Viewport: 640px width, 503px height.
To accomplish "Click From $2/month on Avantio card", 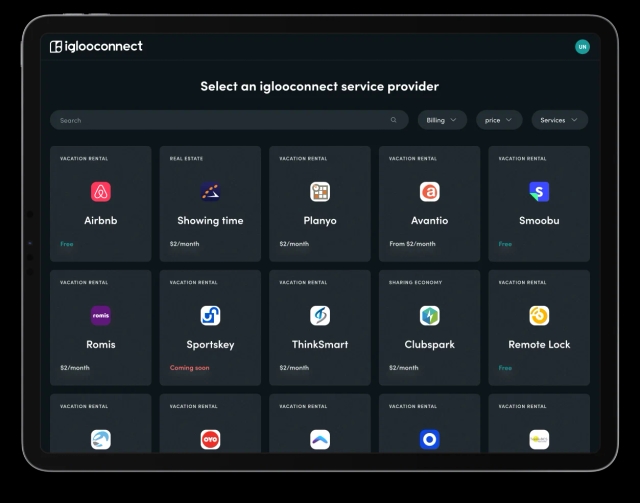I will pos(412,244).
